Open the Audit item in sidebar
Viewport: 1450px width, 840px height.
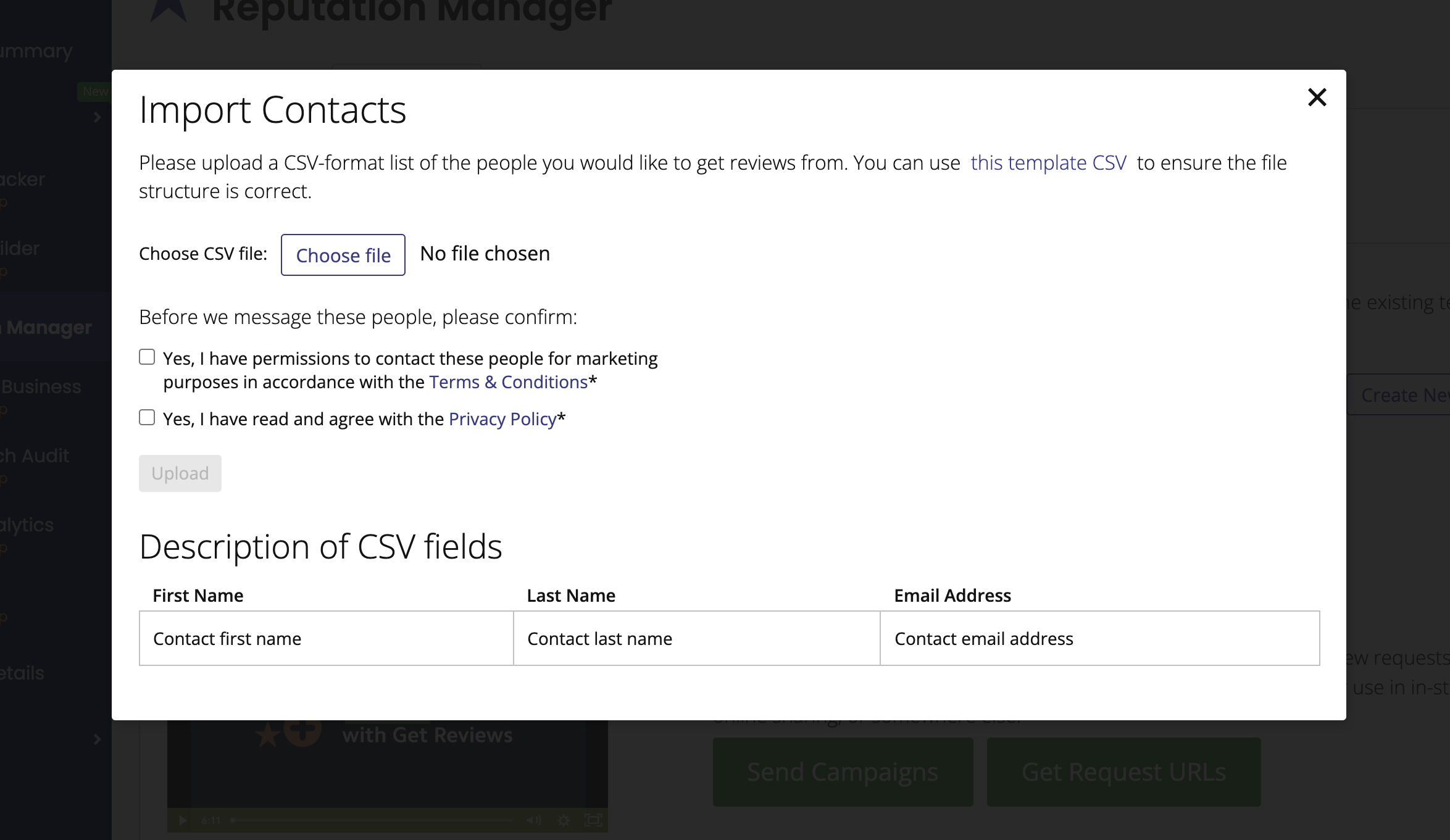tap(35, 456)
